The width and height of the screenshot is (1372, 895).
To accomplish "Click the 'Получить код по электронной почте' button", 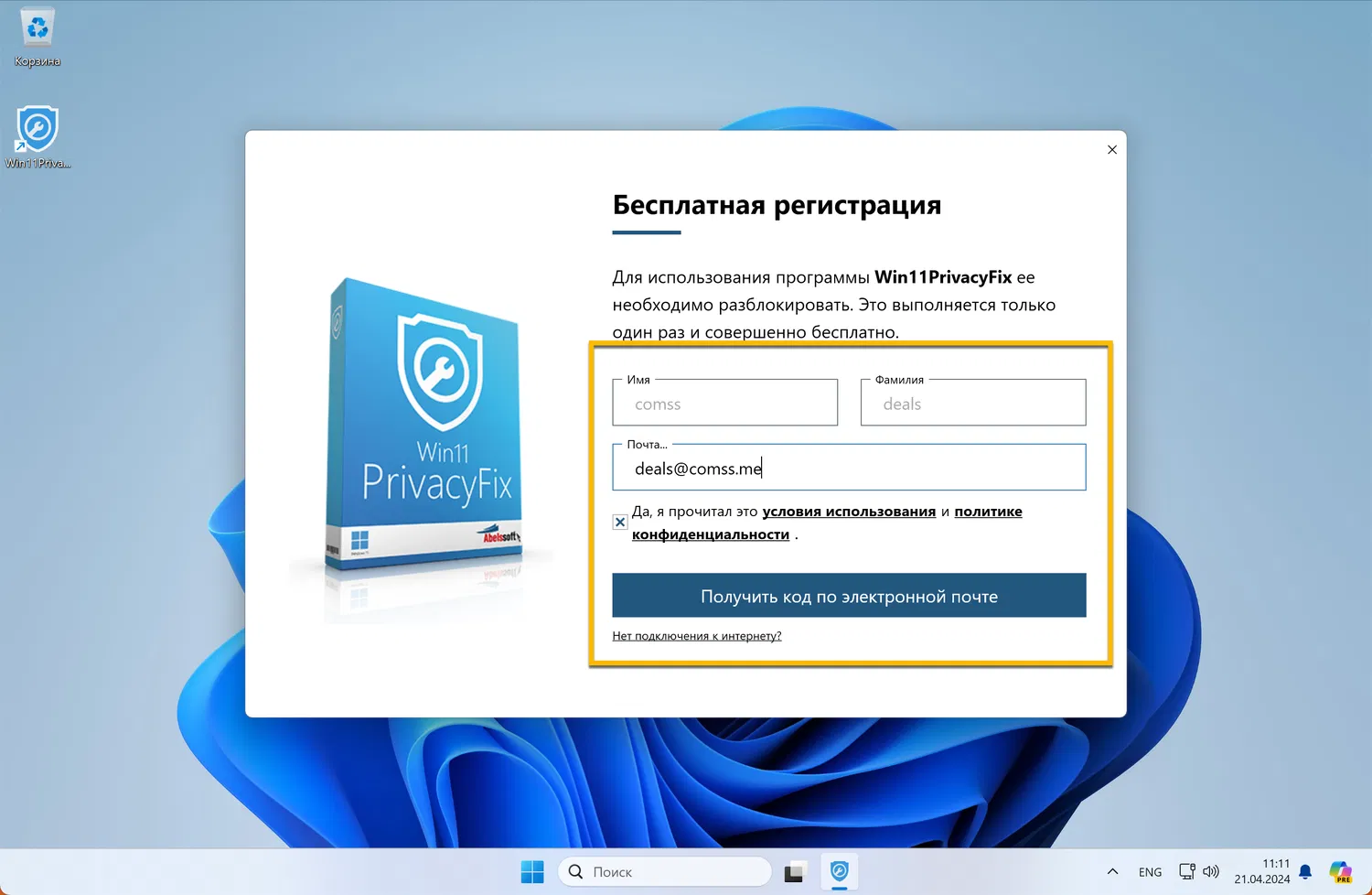I will [x=849, y=595].
